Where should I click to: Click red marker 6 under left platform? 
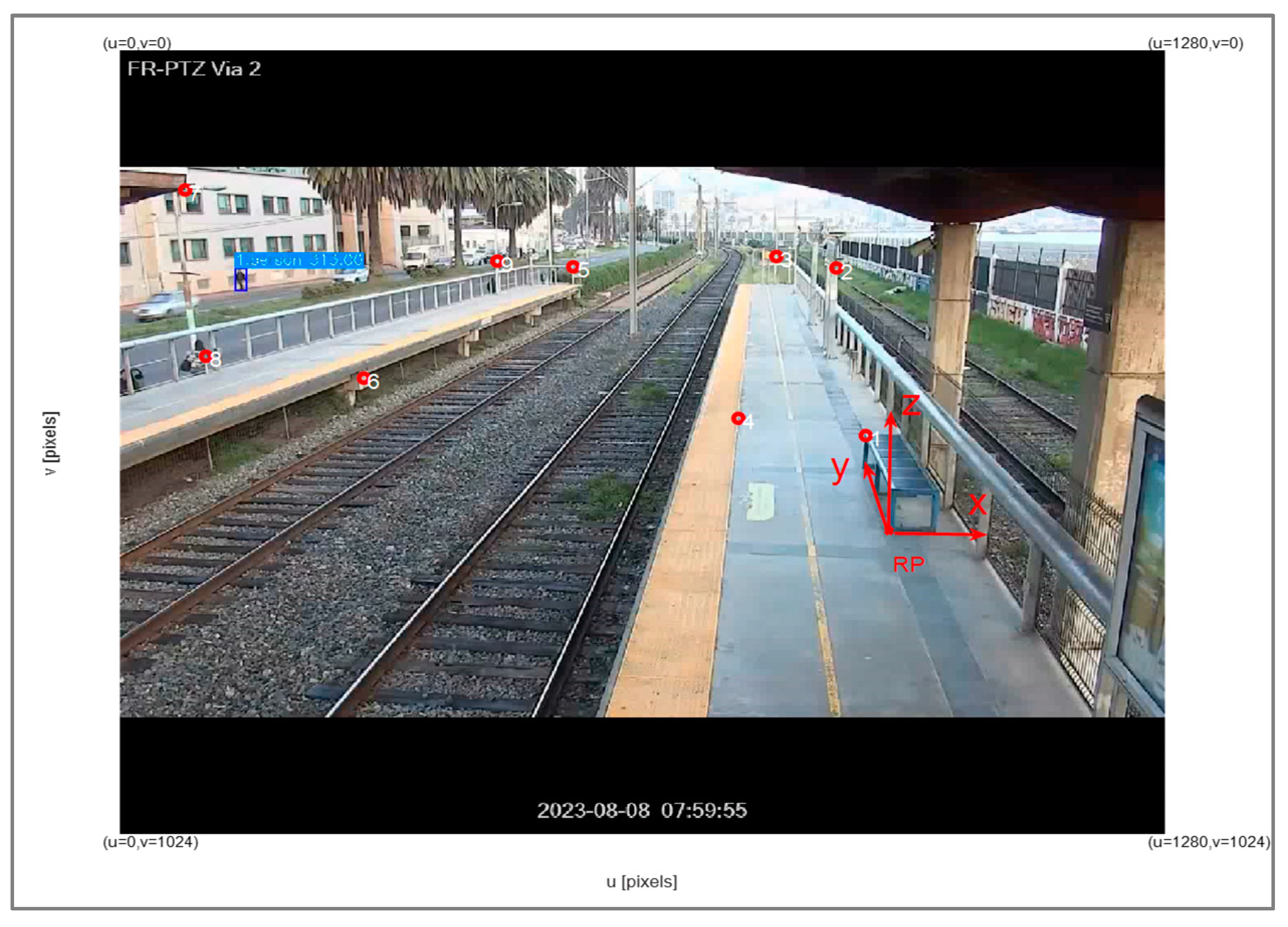point(363,378)
